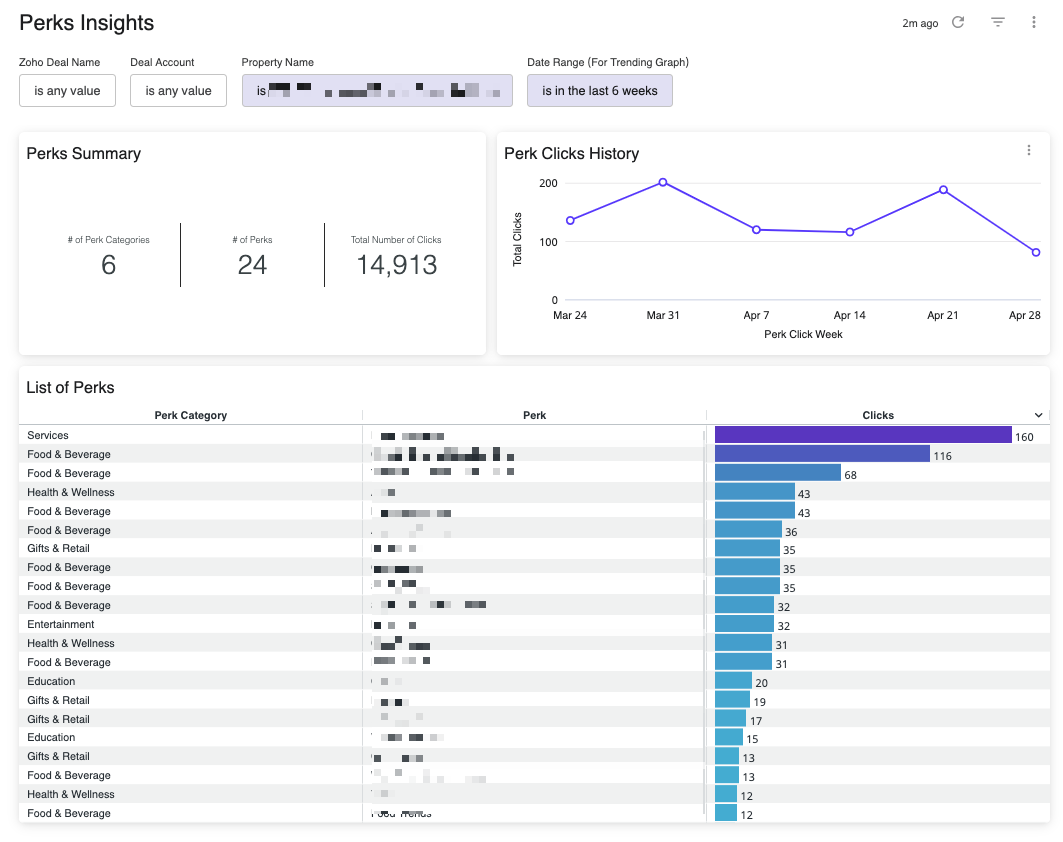Open the Deal Account filter dropdown
The image size is (1063, 842).
click(178, 90)
